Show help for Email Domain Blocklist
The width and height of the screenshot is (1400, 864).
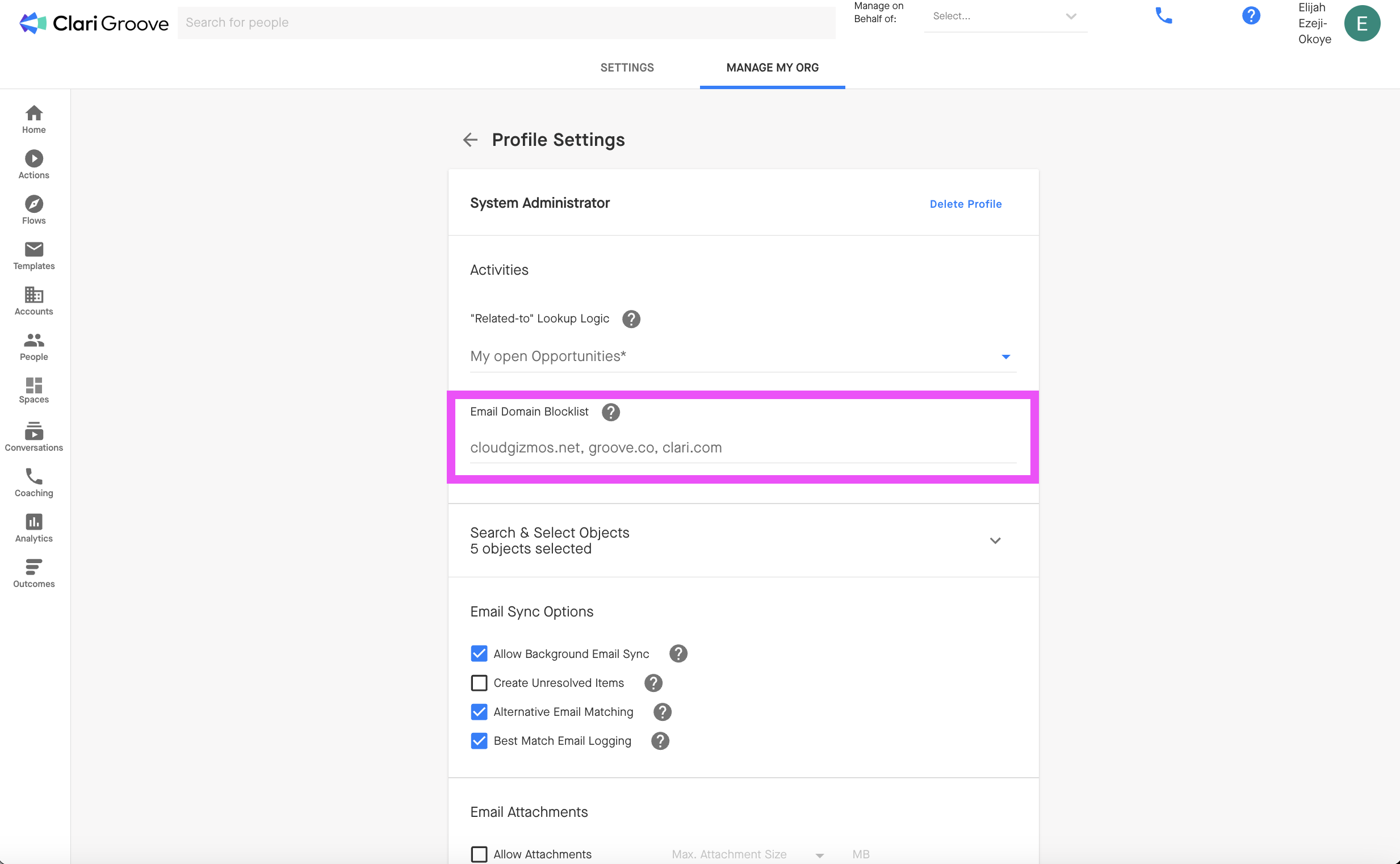610,412
